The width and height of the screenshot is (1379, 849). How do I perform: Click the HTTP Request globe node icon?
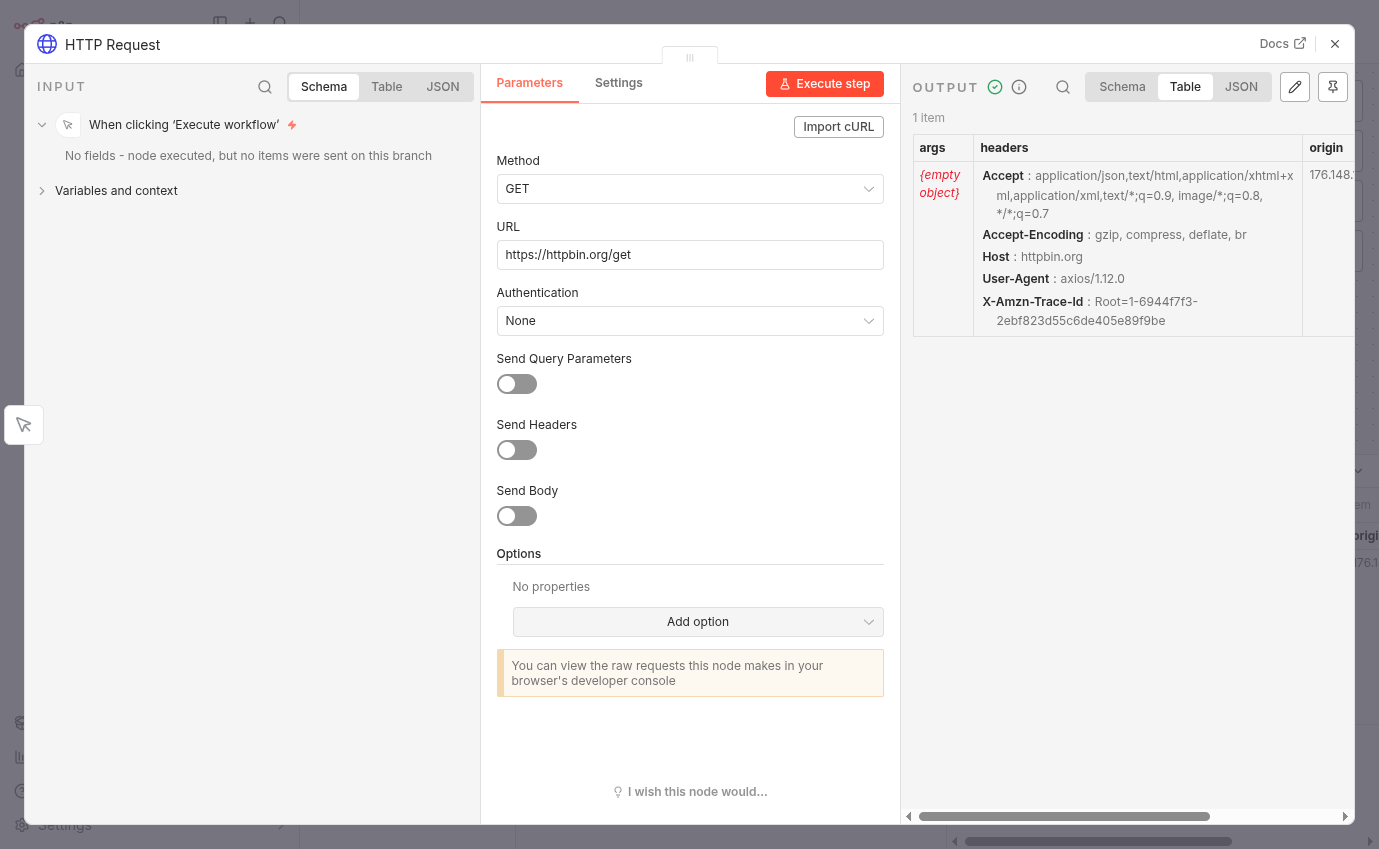click(x=46, y=44)
